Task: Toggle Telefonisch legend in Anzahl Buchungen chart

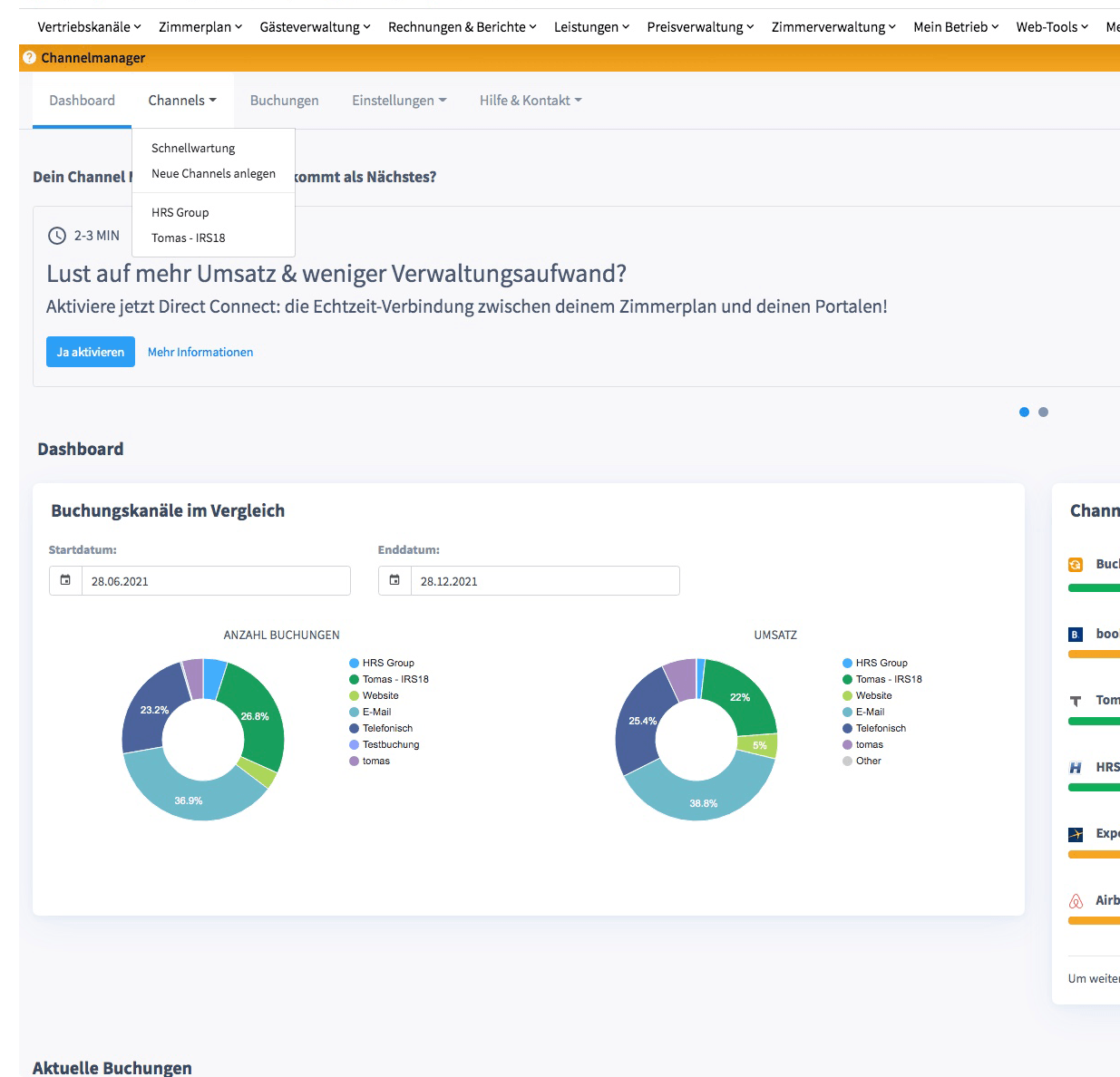Action: [x=387, y=728]
